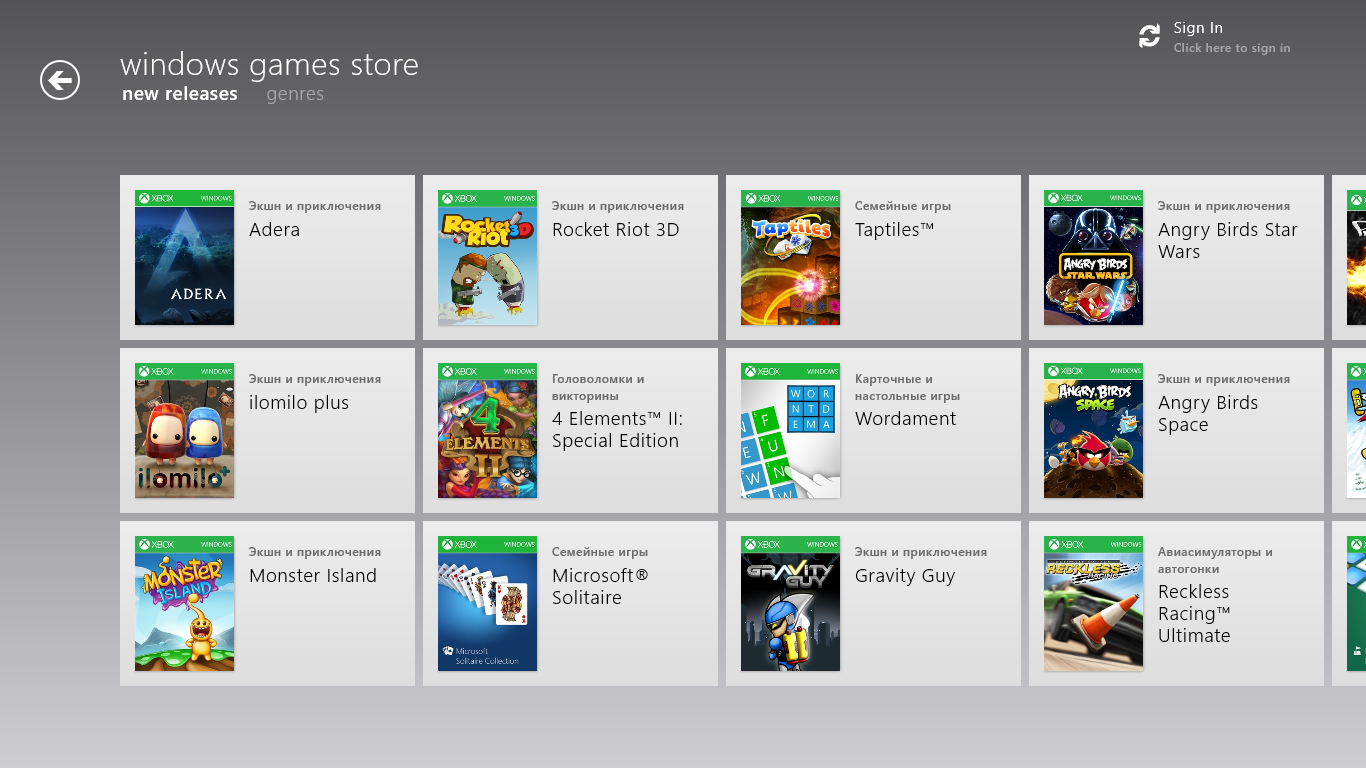Screen dimensions: 1366x768
Task: Open the Microsoft Solitaire cover art
Action: (x=488, y=604)
